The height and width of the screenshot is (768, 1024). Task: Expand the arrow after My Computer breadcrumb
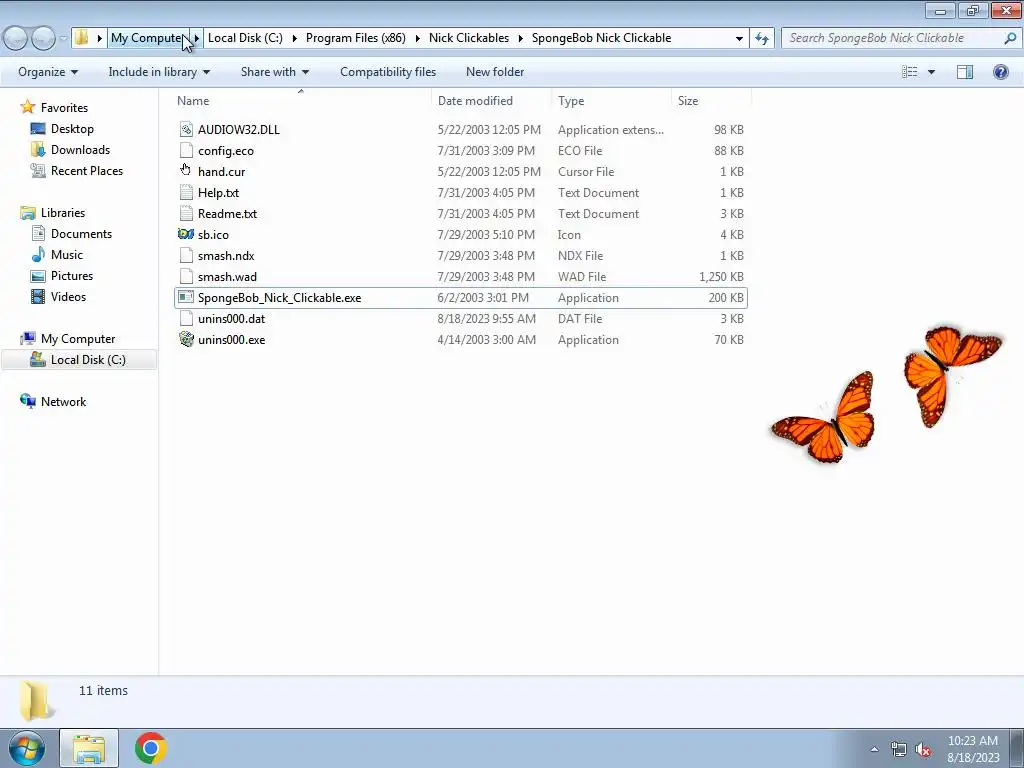[x=197, y=38]
